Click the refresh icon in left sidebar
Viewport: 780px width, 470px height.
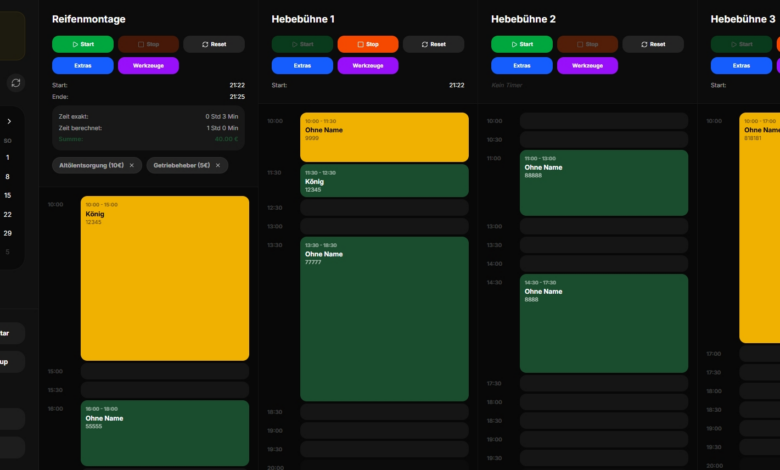(x=16, y=83)
